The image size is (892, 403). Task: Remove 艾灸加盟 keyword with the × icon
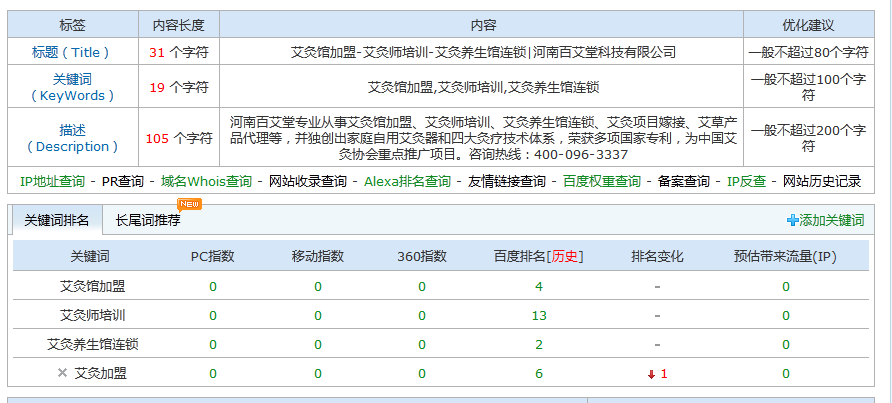point(62,373)
